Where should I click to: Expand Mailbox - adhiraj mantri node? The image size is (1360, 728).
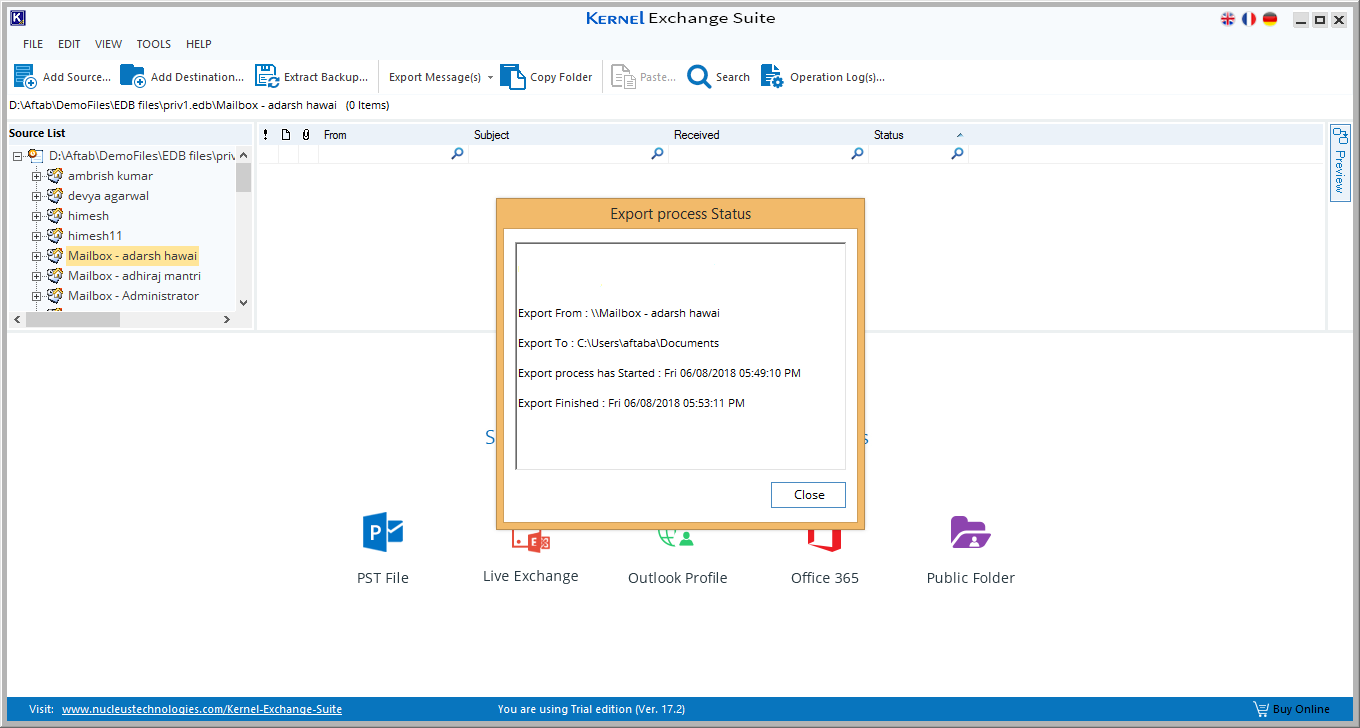tap(37, 276)
